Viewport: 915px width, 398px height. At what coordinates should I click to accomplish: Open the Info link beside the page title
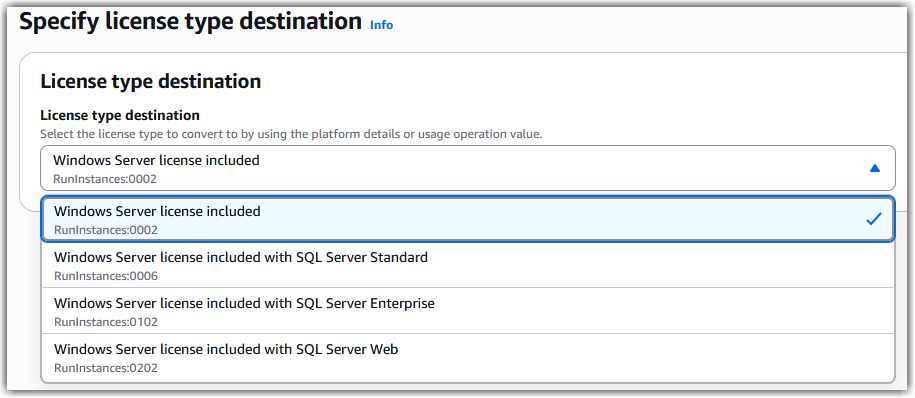click(x=382, y=25)
